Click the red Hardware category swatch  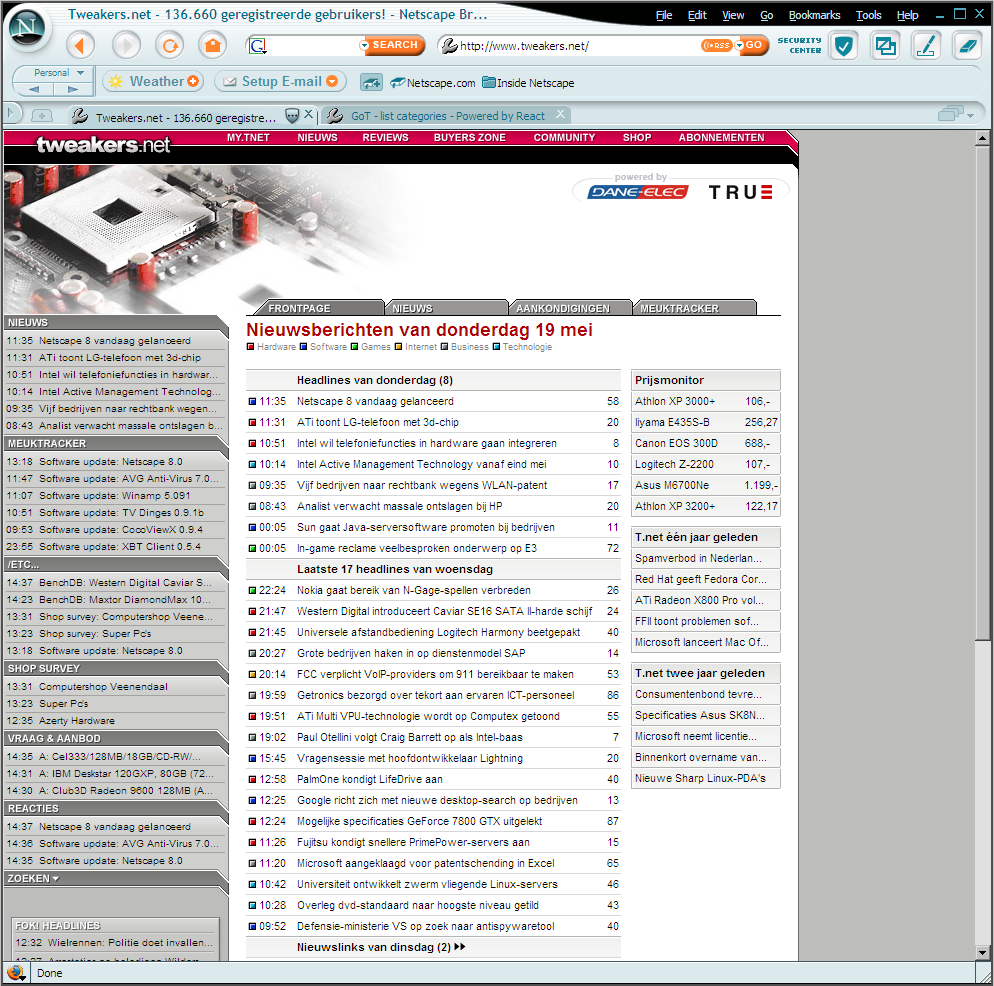point(250,347)
